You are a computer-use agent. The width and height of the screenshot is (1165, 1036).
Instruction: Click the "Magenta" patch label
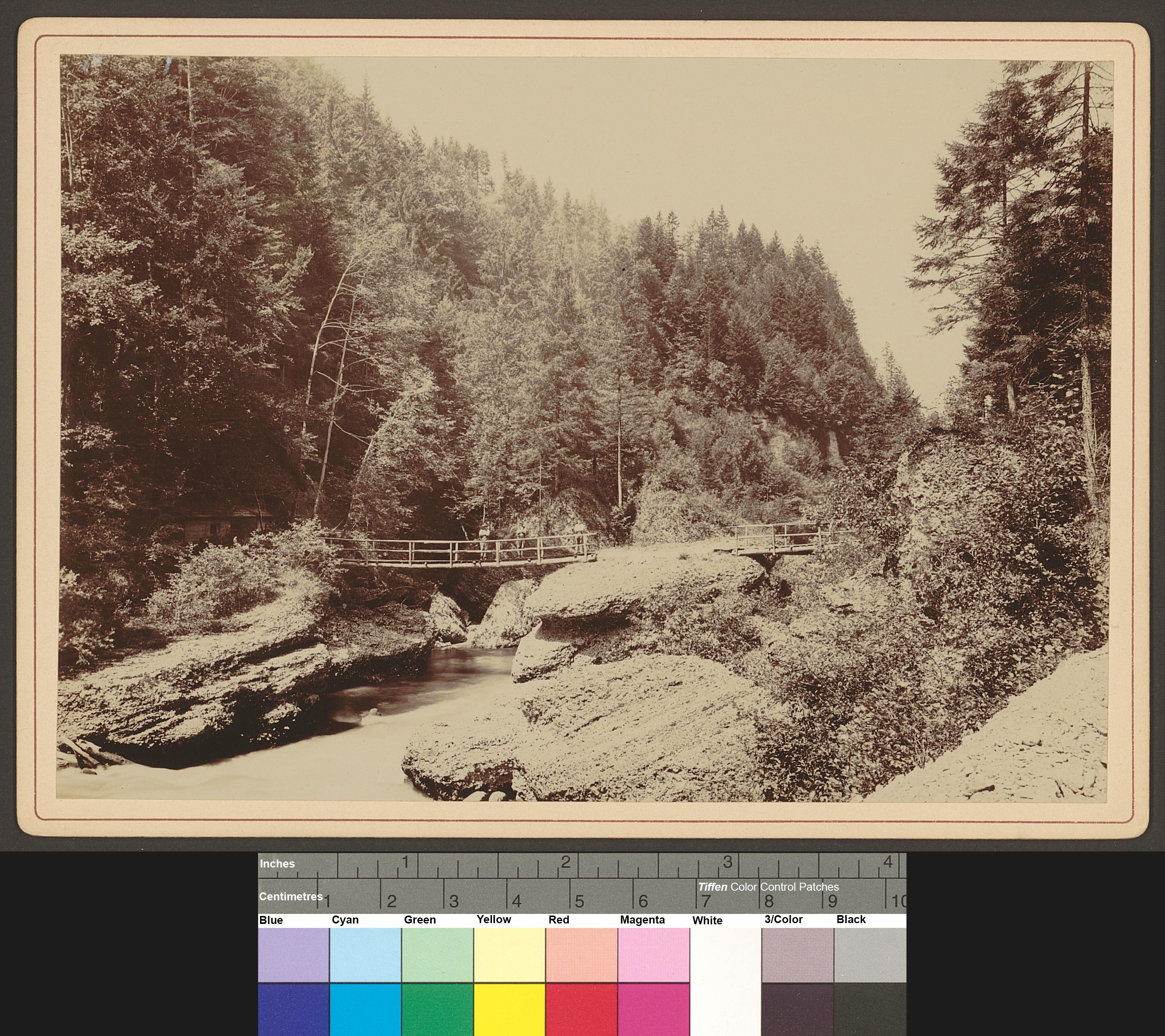tap(642, 920)
